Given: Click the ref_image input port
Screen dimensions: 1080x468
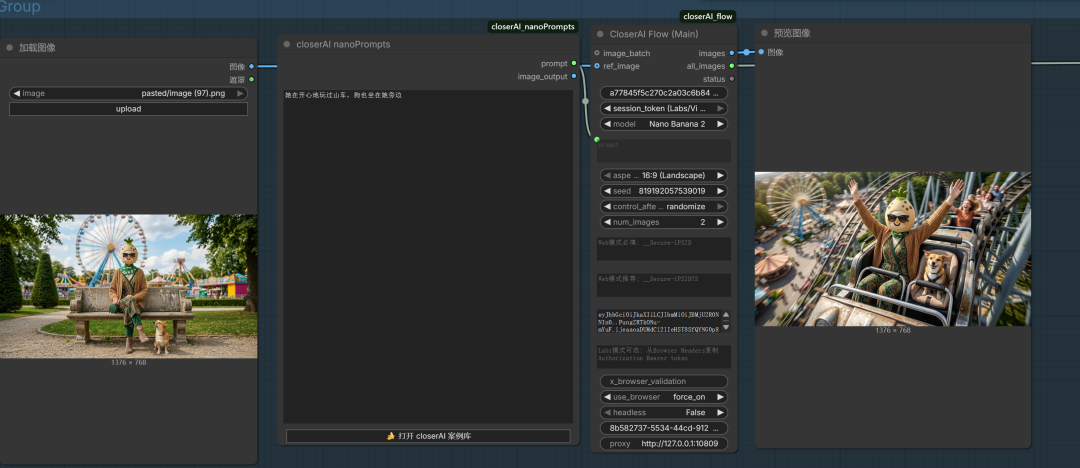Looking at the screenshot, I should [596, 66].
